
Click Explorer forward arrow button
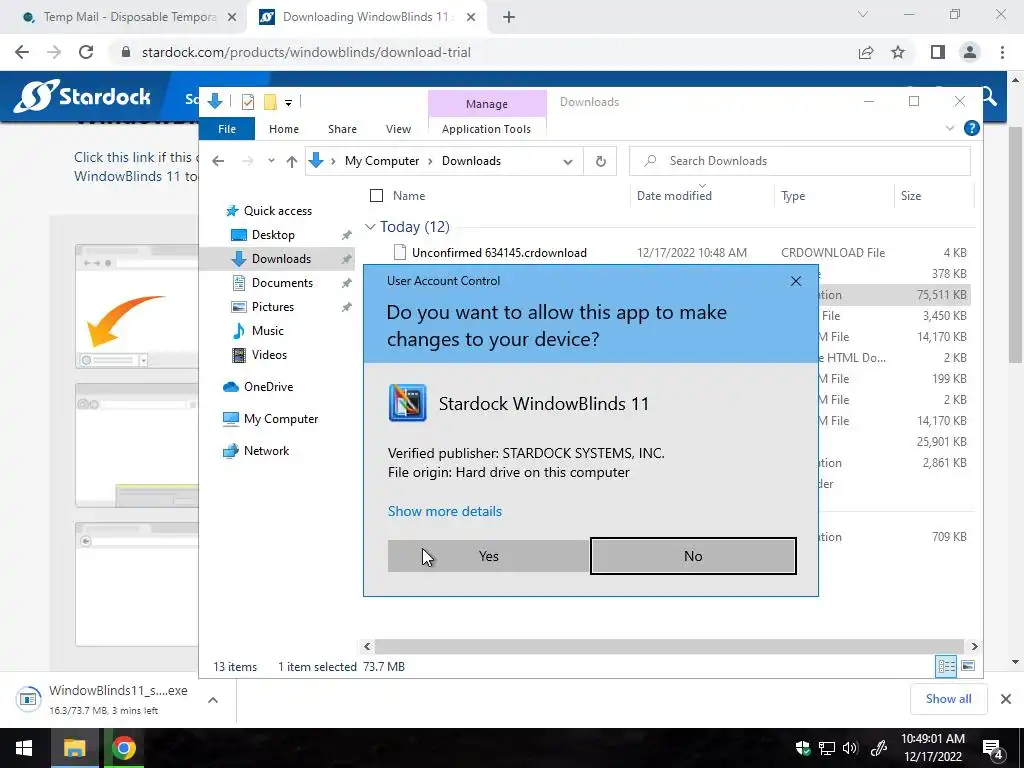(248, 161)
